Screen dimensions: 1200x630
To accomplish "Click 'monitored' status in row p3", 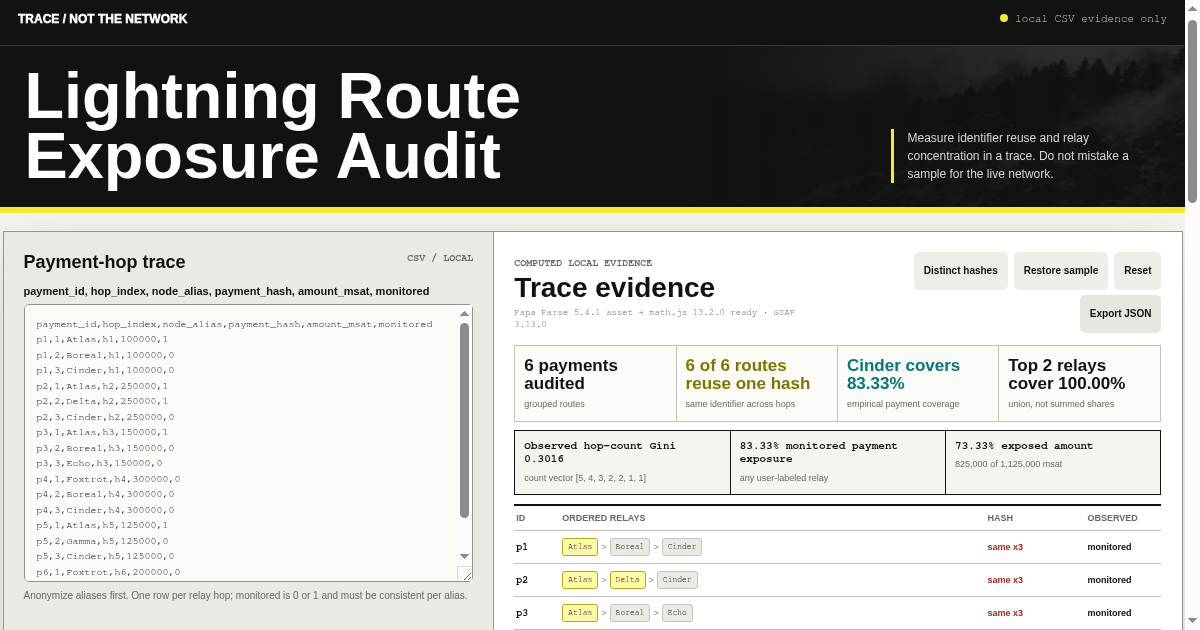I will pyautogui.click(x=1110, y=613).
